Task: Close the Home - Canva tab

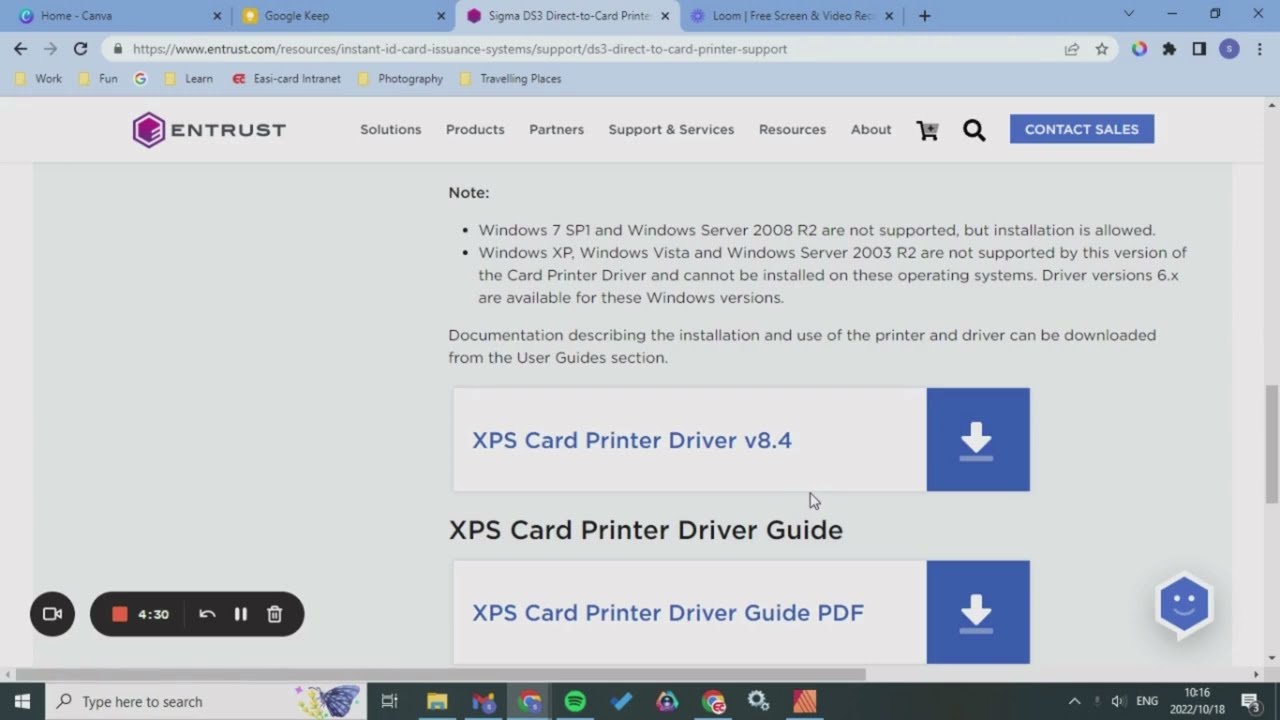Action: [217, 15]
